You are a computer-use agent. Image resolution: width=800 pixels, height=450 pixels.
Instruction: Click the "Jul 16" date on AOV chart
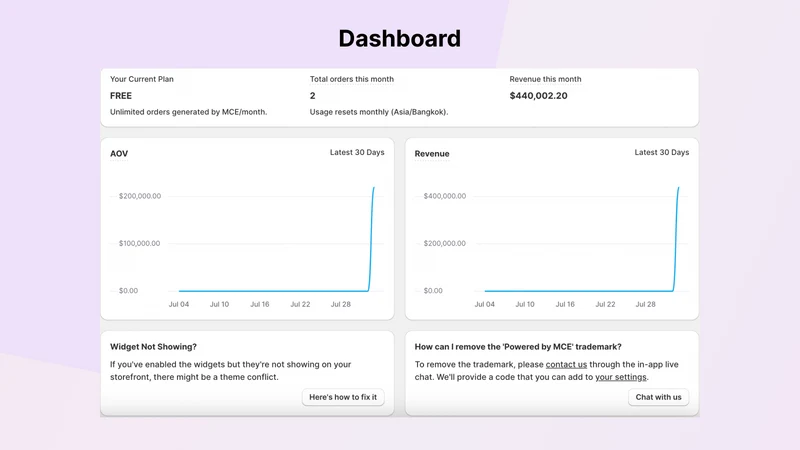point(259,304)
